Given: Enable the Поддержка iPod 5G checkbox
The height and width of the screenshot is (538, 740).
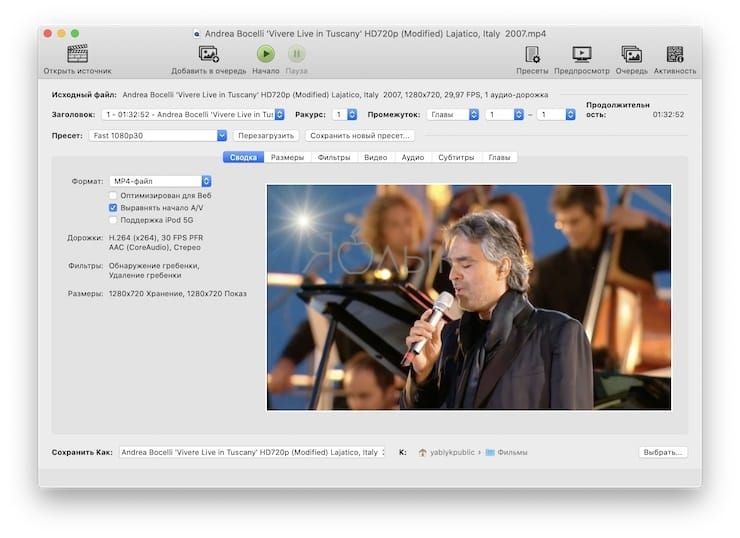Looking at the screenshot, I should pyautogui.click(x=113, y=219).
